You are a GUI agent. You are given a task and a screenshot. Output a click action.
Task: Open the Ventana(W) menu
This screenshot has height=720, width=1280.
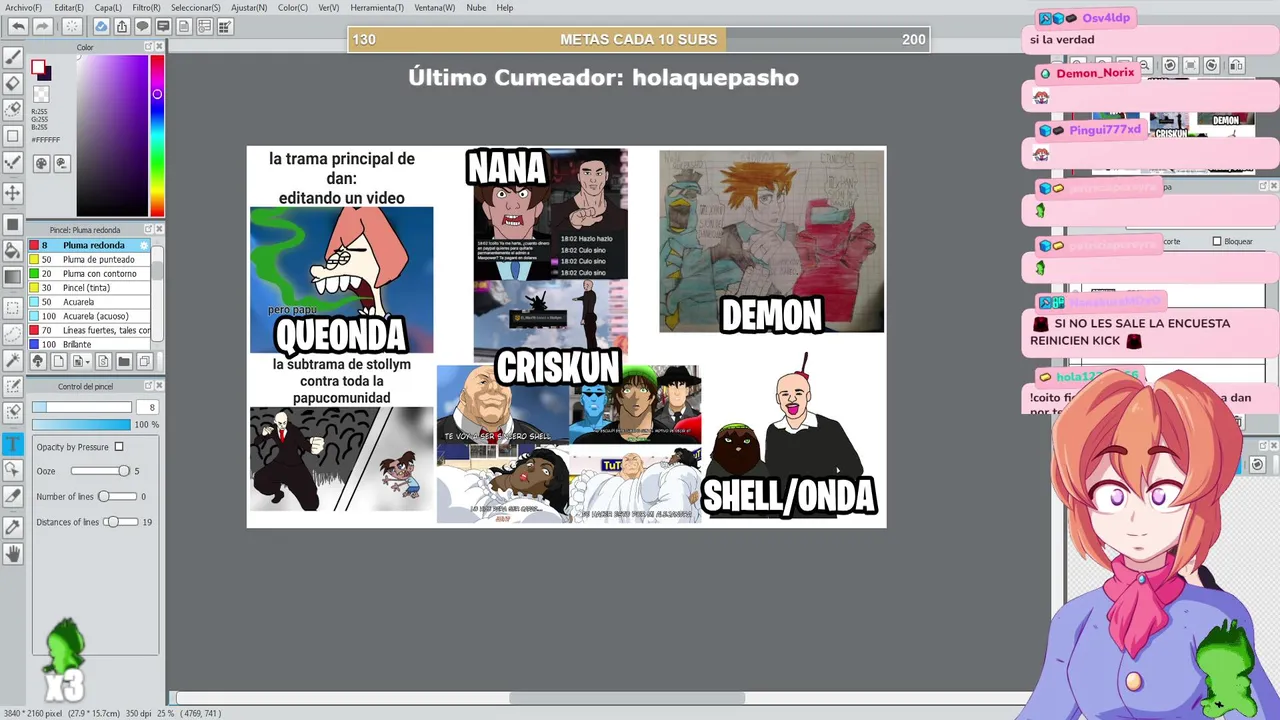[434, 7]
